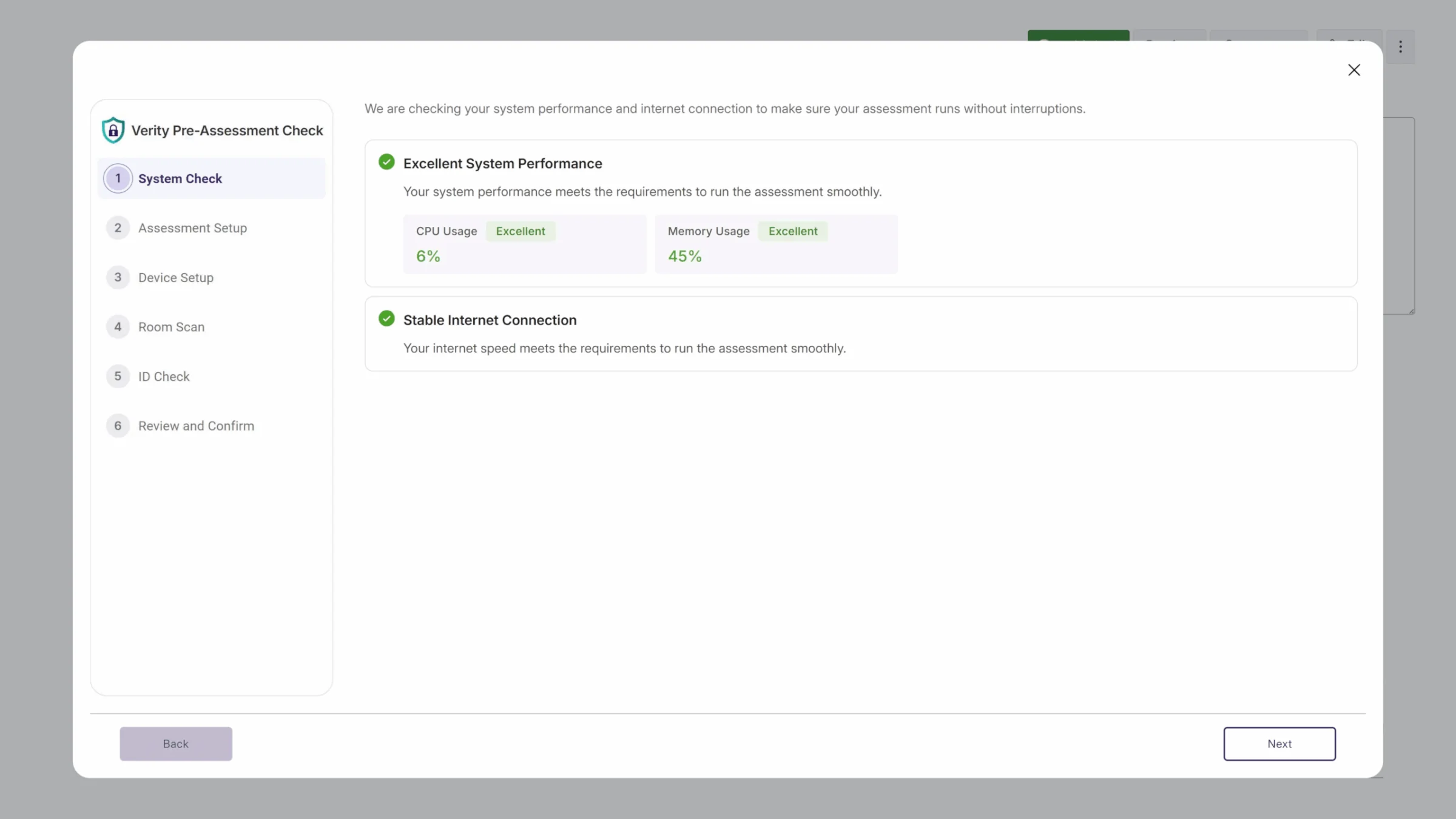1456x819 pixels.
Task: Click the step 5 circle next to ID Check
Action: point(118,376)
